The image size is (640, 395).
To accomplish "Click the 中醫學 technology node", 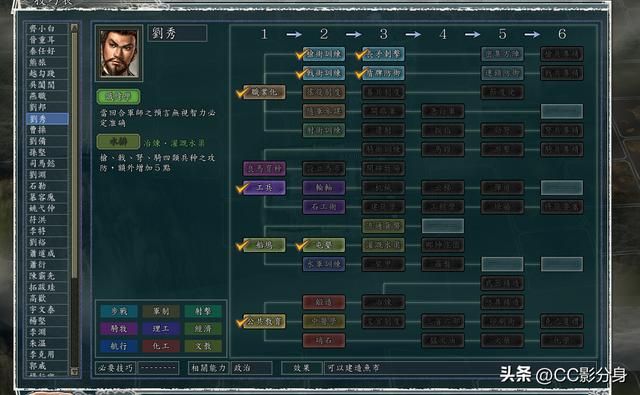I will click(x=324, y=321).
